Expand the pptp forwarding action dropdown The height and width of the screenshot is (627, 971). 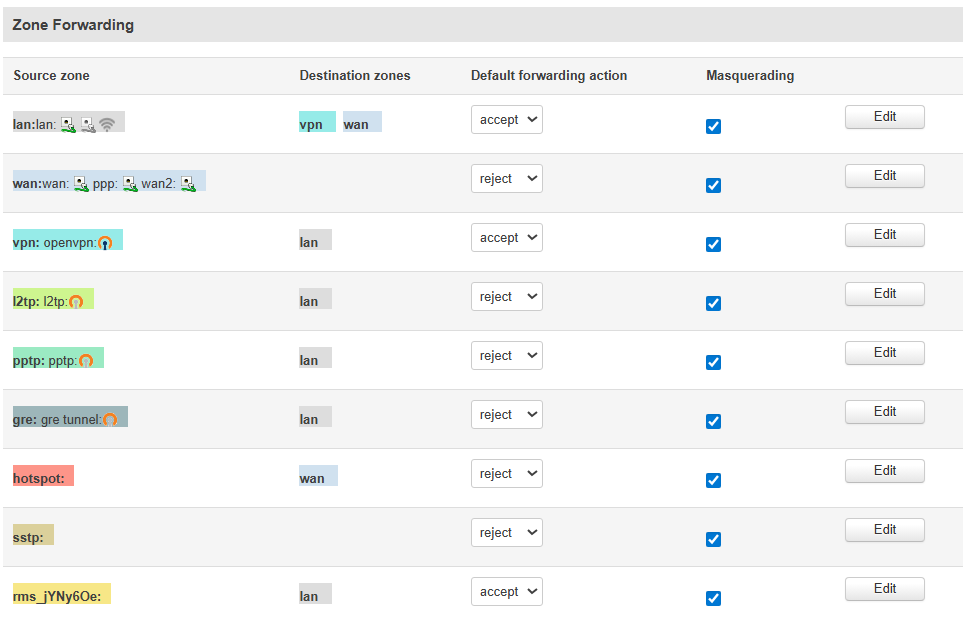[x=507, y=356]
